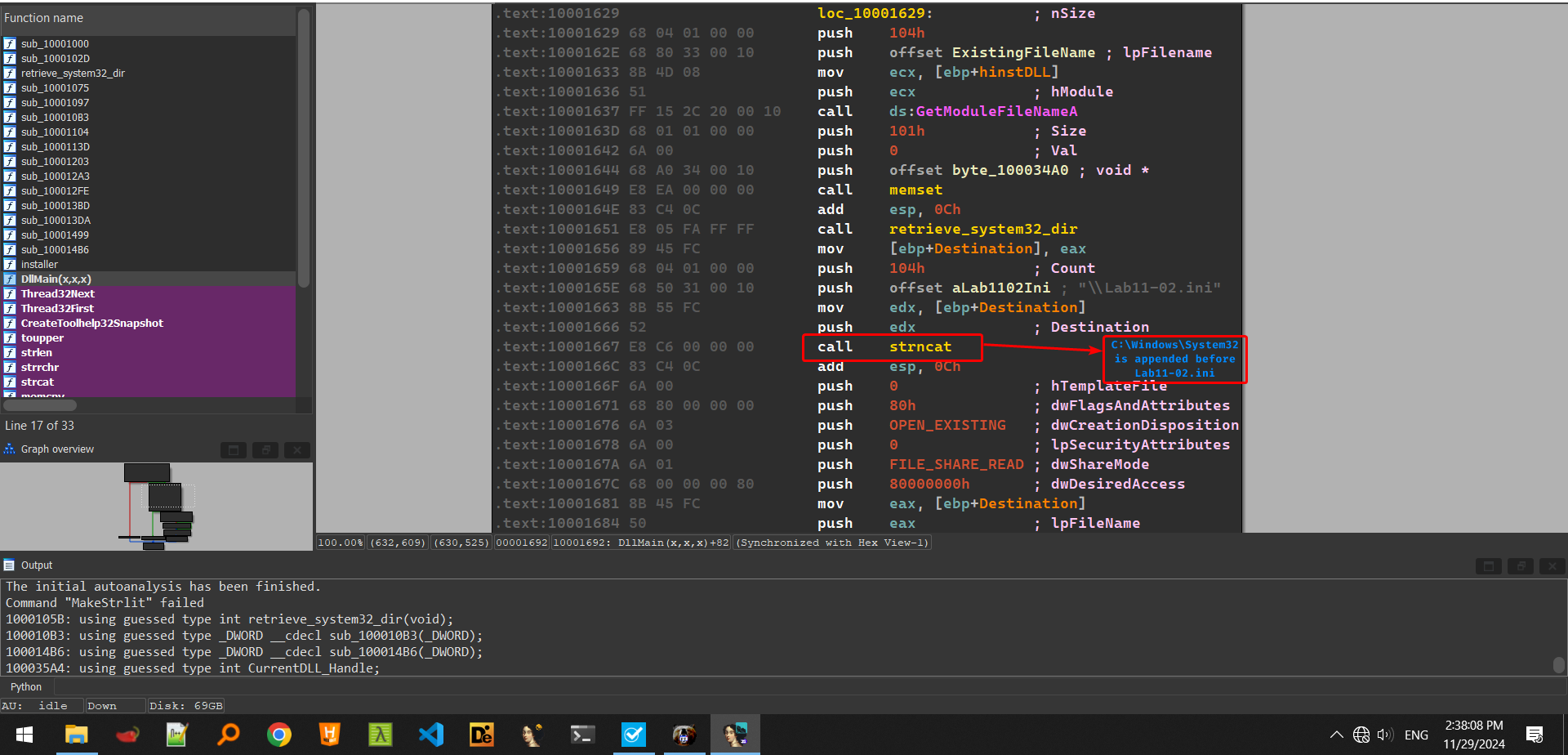
Task: Float the Graph overview panel
Action: (265, 450)
